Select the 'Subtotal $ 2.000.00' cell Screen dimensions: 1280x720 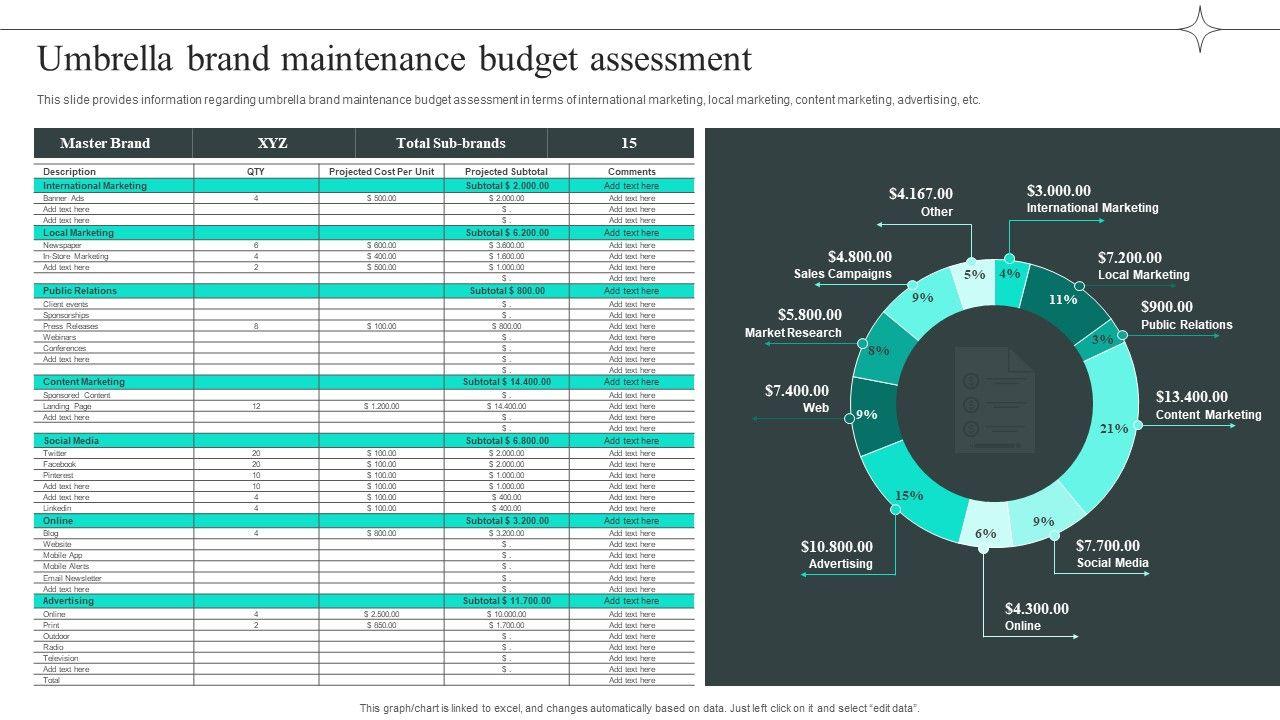point(507,186)
